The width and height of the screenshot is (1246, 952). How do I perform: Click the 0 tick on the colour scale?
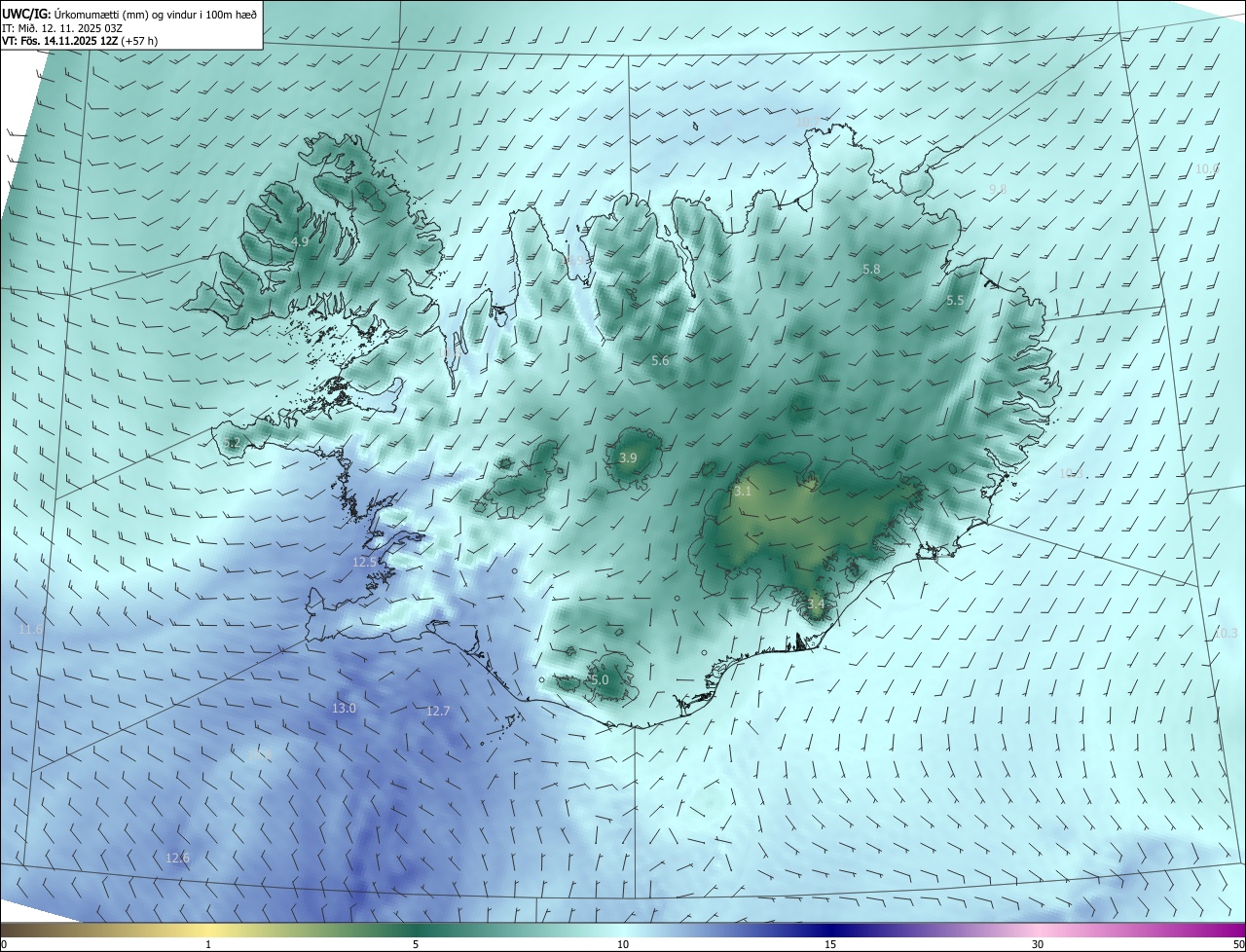[4, 944]
